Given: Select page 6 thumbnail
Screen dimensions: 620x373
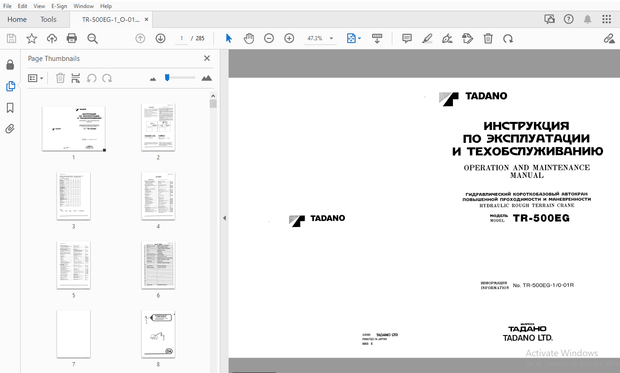Looking at the screenshot, I should point(158,265).
